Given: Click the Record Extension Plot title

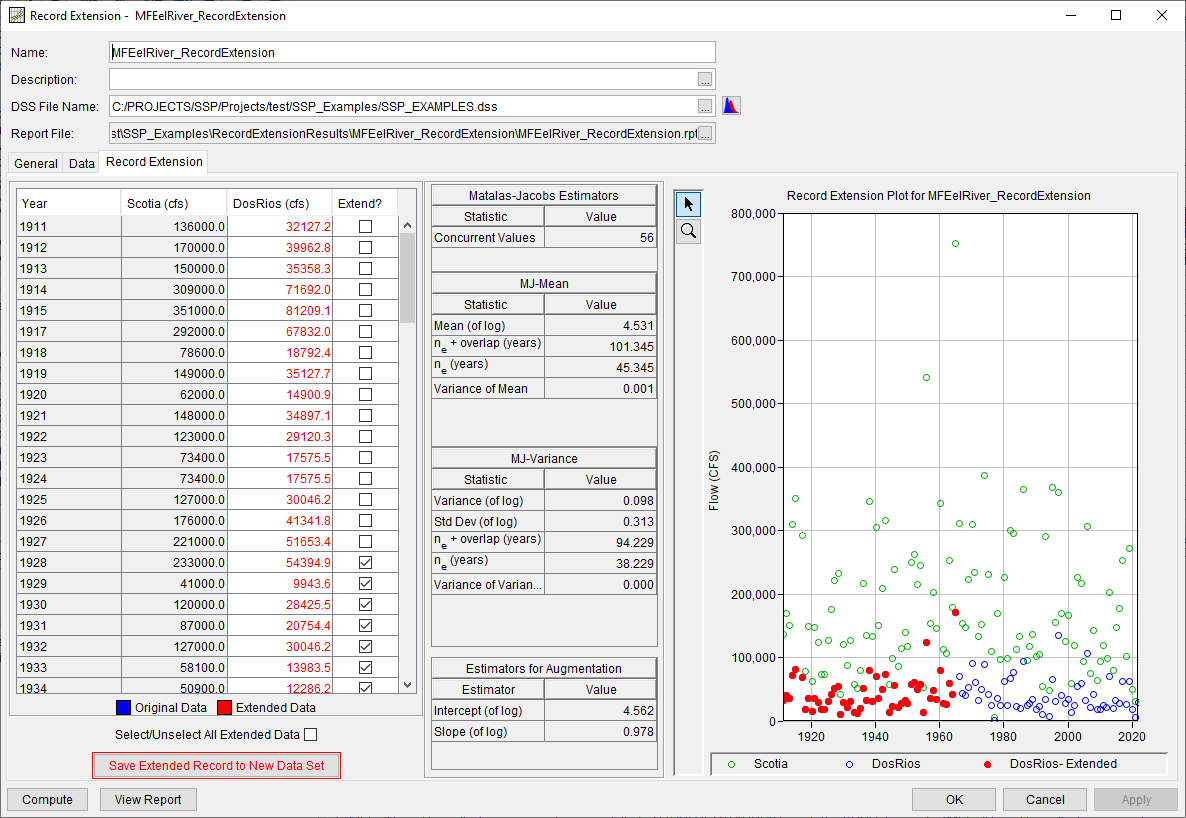Looking at the screenshot, I should coord(939,196).
